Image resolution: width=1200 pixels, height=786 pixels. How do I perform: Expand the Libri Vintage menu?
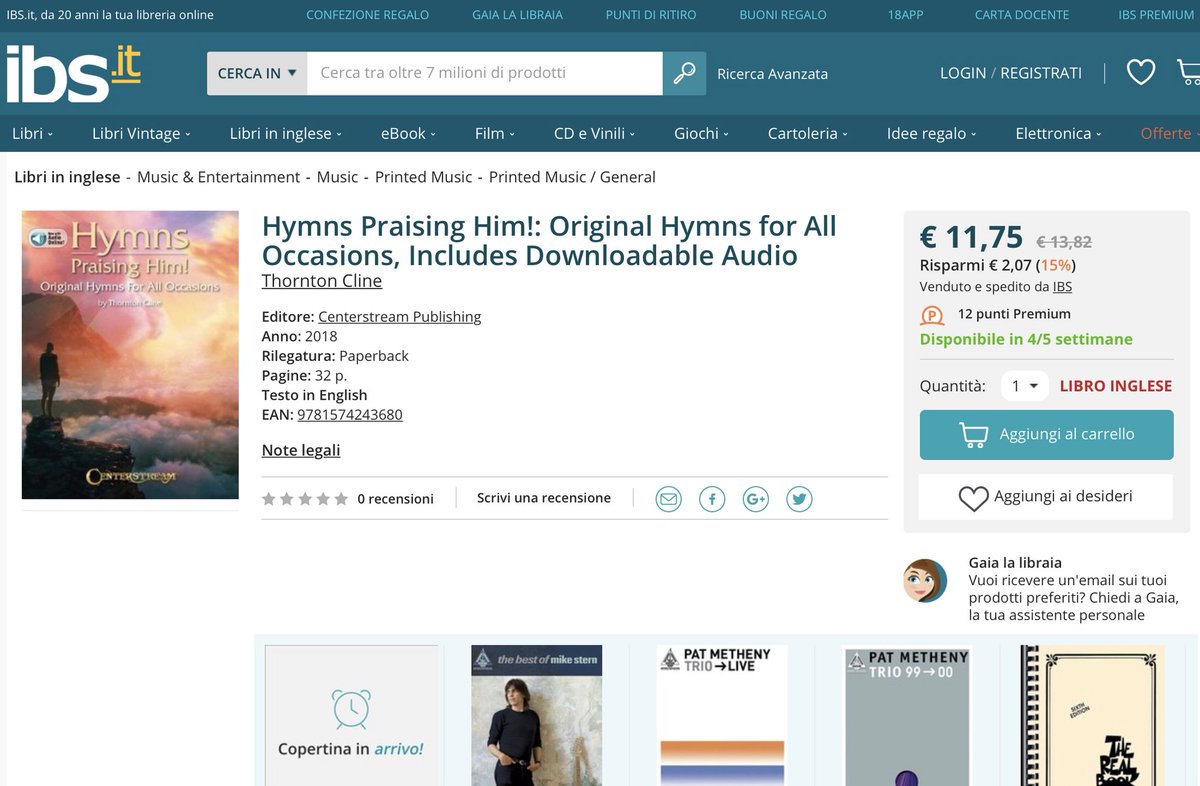(141, 133)
